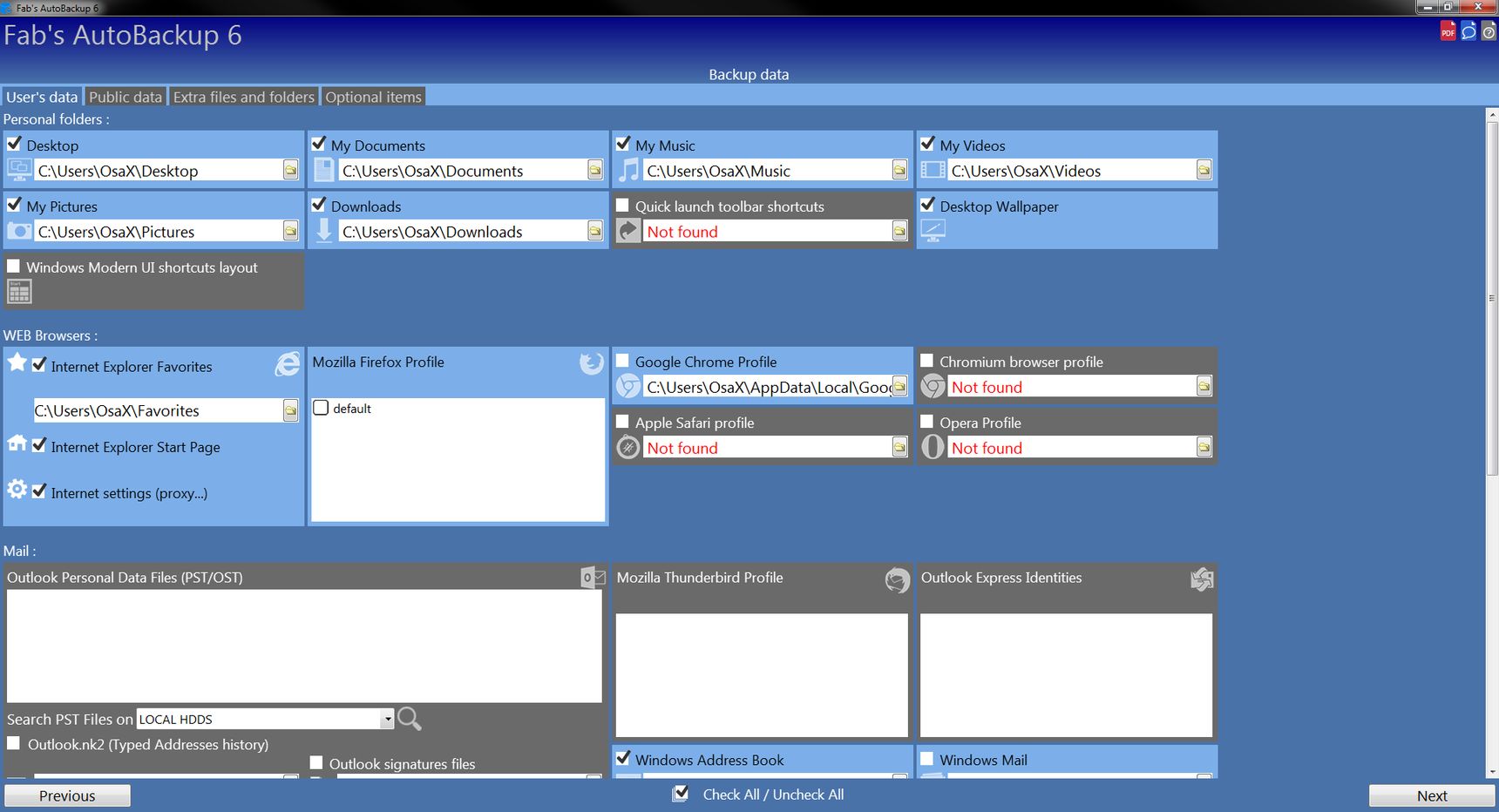Enable Windows Modern UI shortcuts layout
This screenshot has width=1499, height=812.
click(13, 266)
